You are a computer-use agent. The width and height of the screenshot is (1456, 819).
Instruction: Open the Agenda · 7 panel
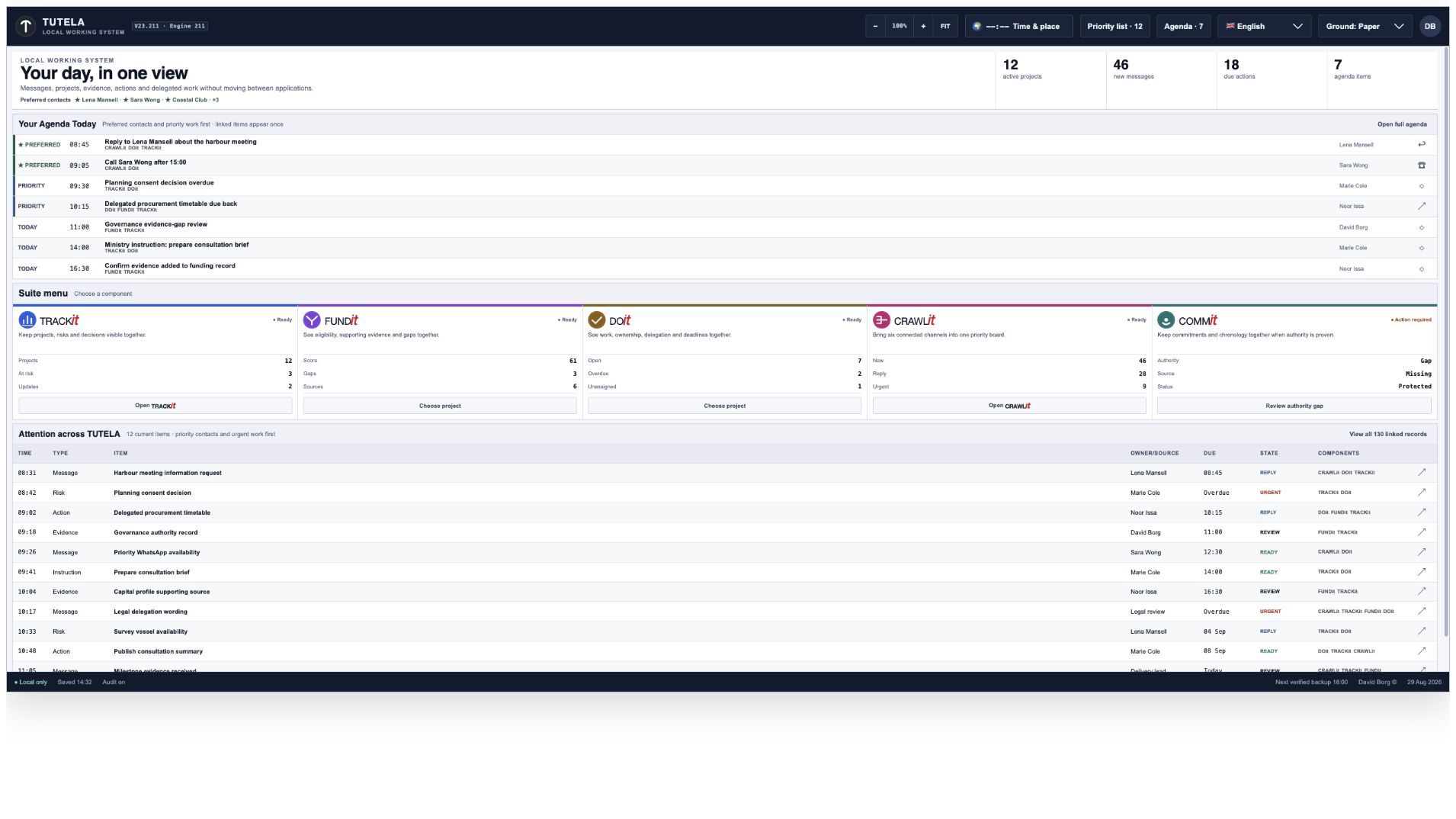pos(1183,27)
